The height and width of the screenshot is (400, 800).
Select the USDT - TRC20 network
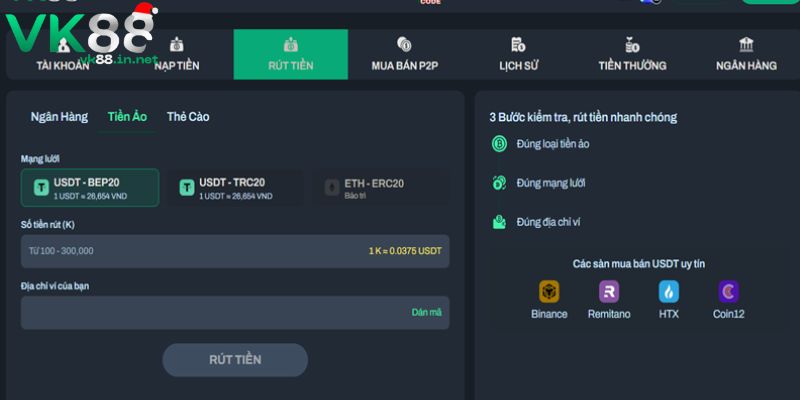pyautogui.click(x=235, y=187)
